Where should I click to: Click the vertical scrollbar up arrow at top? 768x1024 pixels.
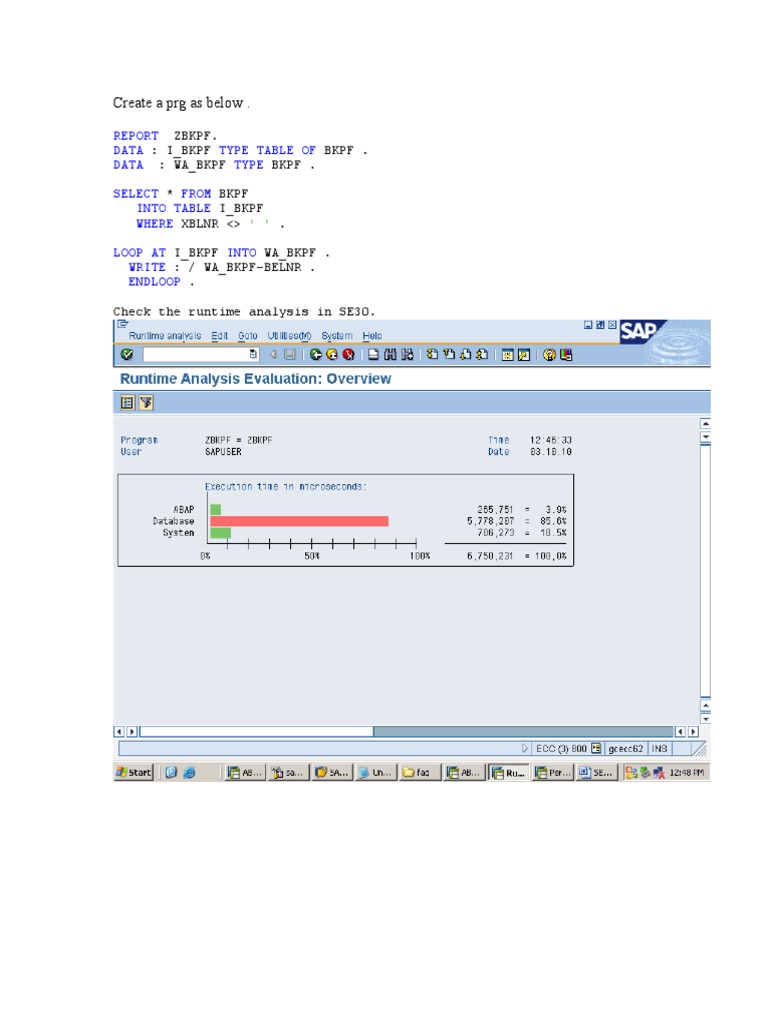(x=705, y=424)
